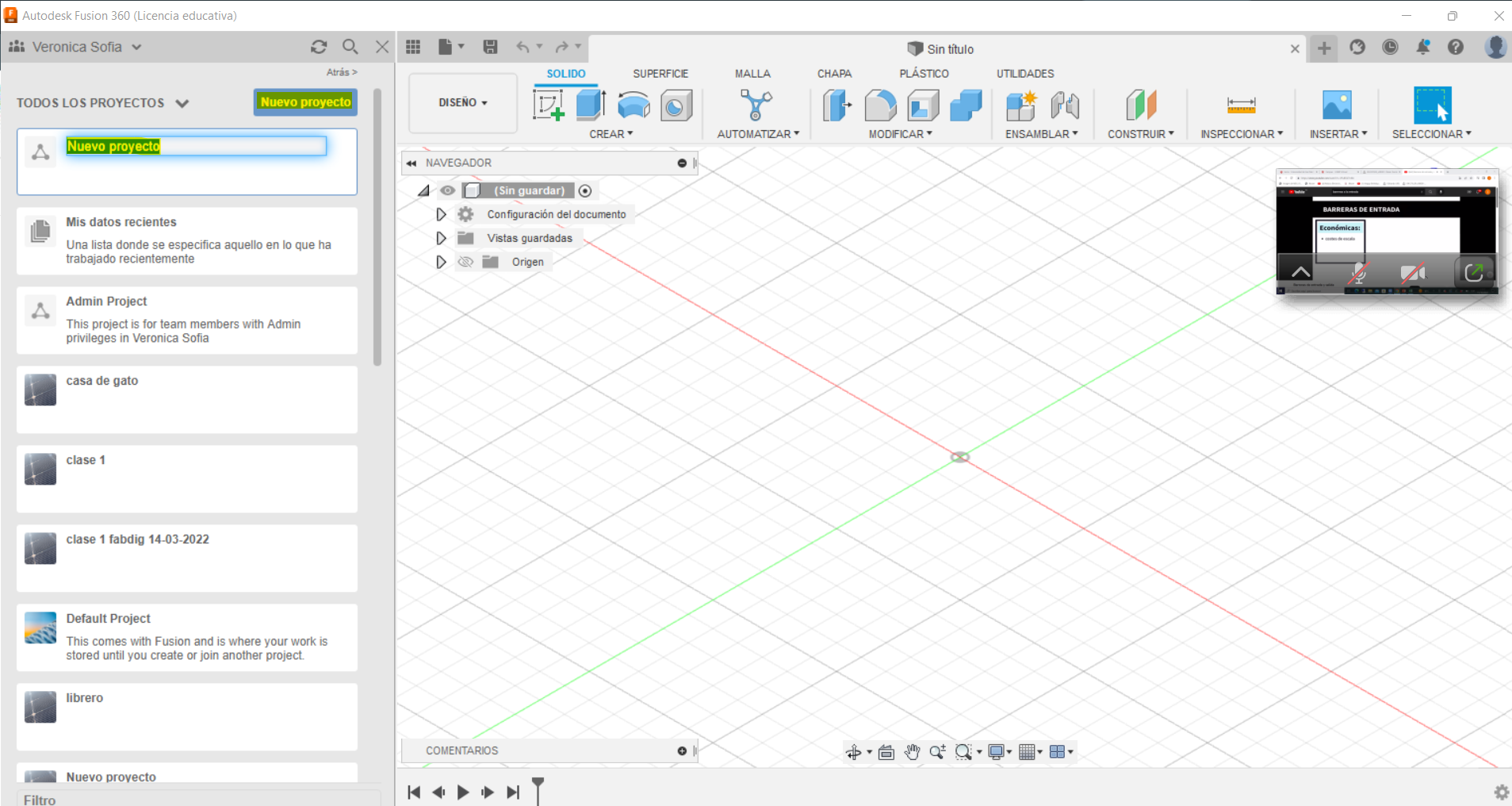Select the SOLIDO tab
Viewport: 1512px width, 806px height.
[566, 74]
